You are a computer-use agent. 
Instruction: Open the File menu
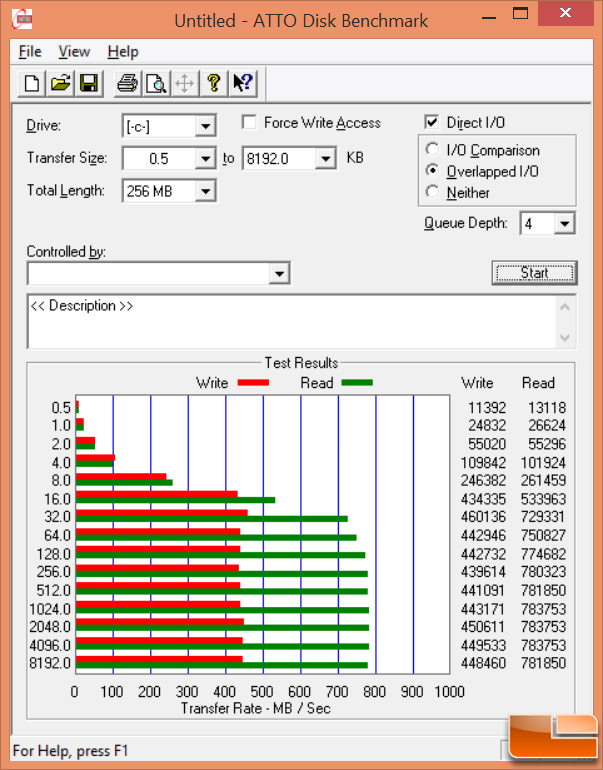[30, 52]
